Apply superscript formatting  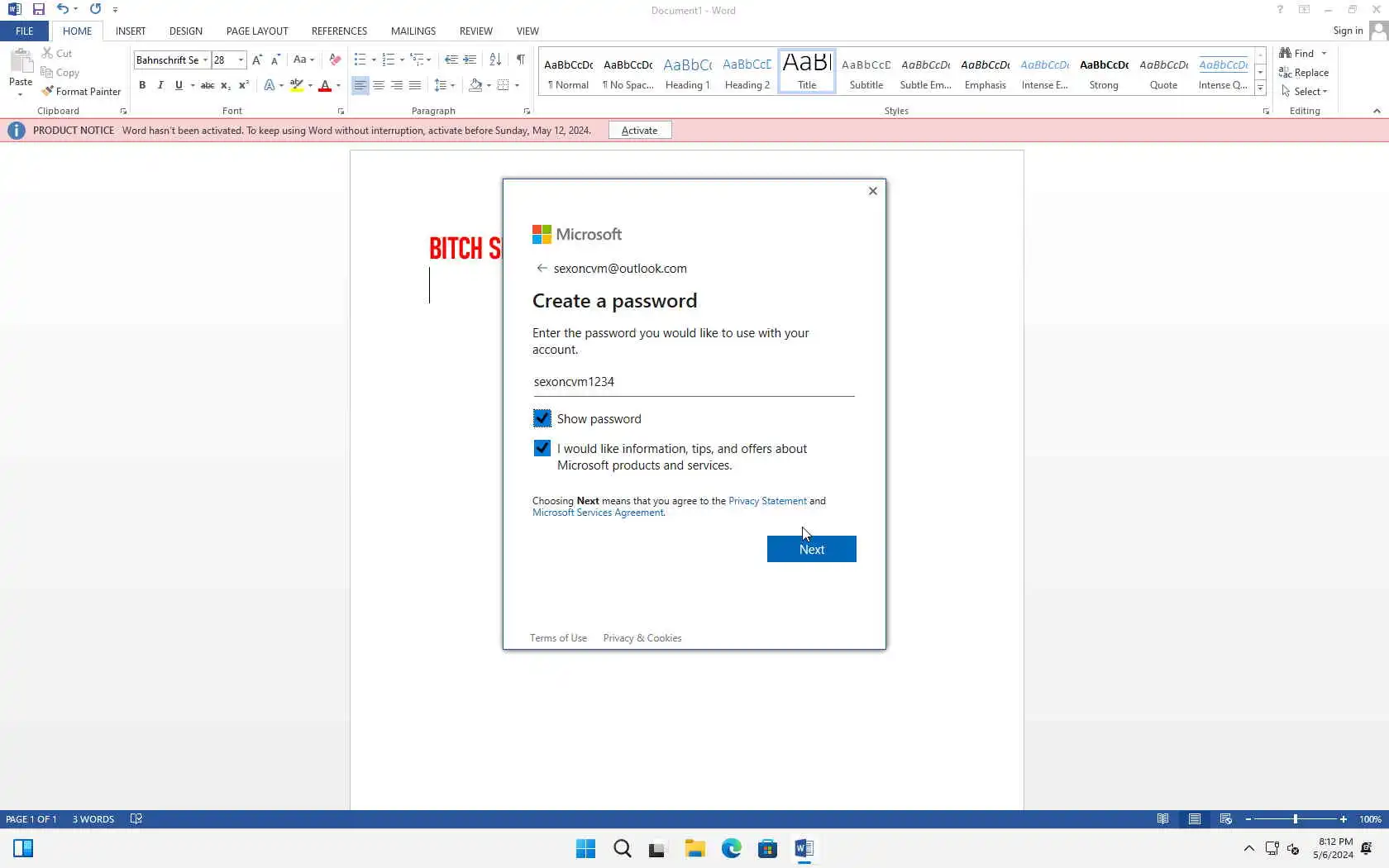point(244,85)
